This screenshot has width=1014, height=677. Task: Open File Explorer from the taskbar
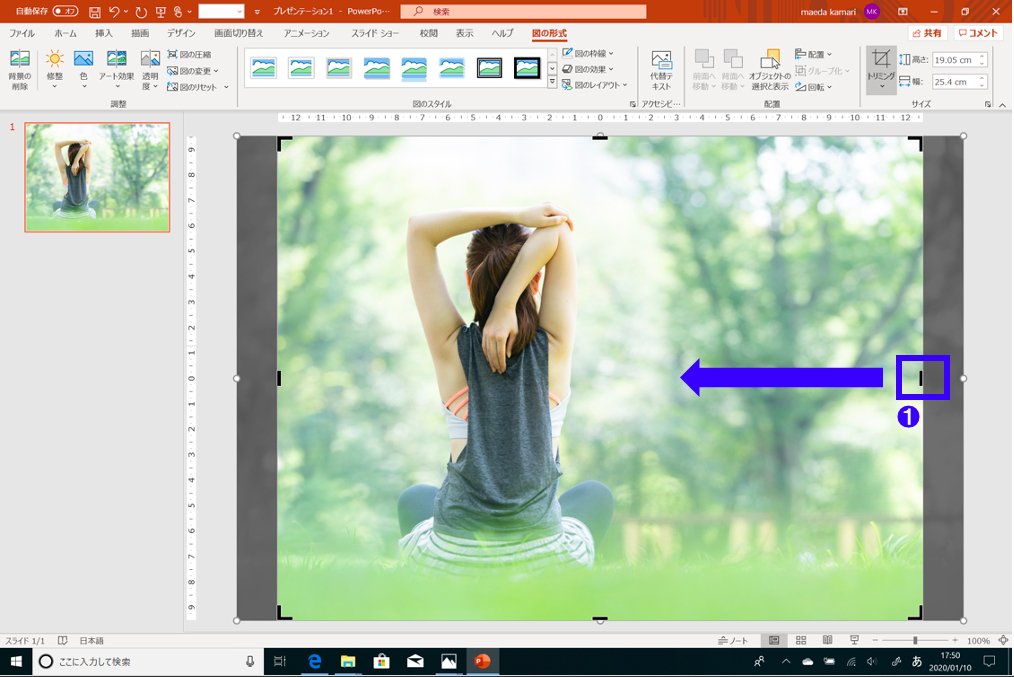pyautogui.click(x=348, y=661)
